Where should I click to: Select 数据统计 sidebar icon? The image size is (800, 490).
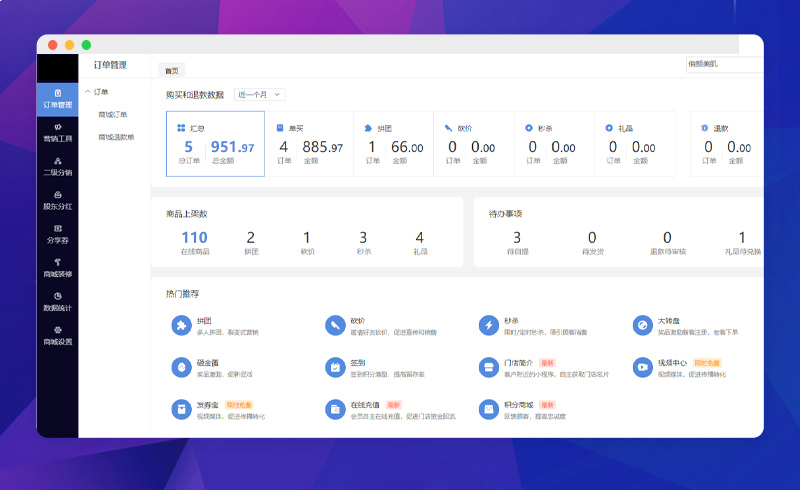pos(57,301)
